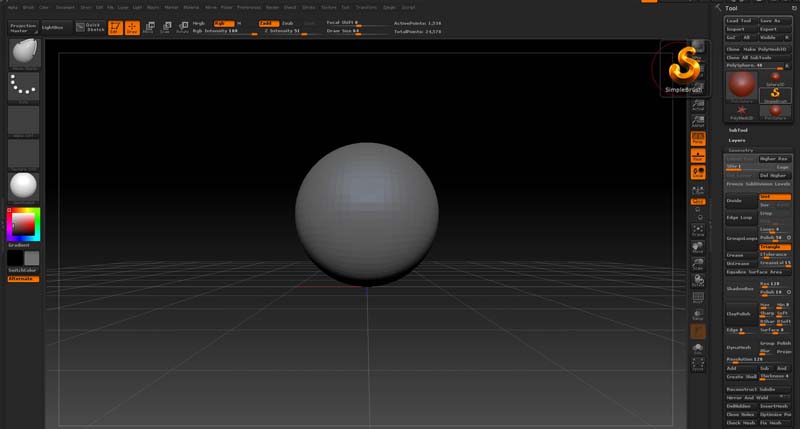Click the Load Tool button

pyautogui.click(x=742, y=21)
